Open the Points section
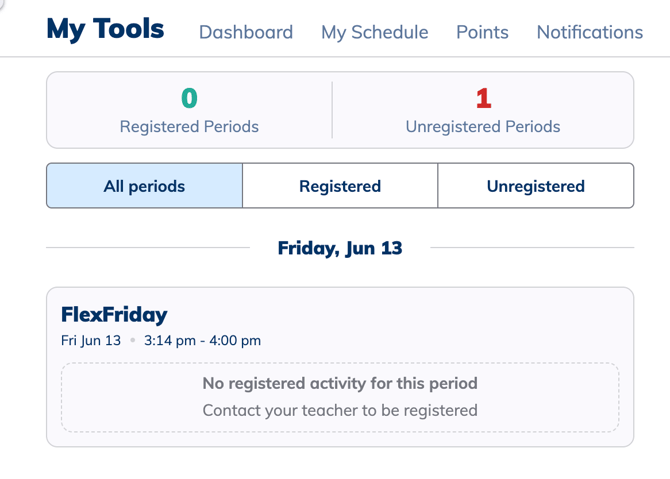 (482, 32)
